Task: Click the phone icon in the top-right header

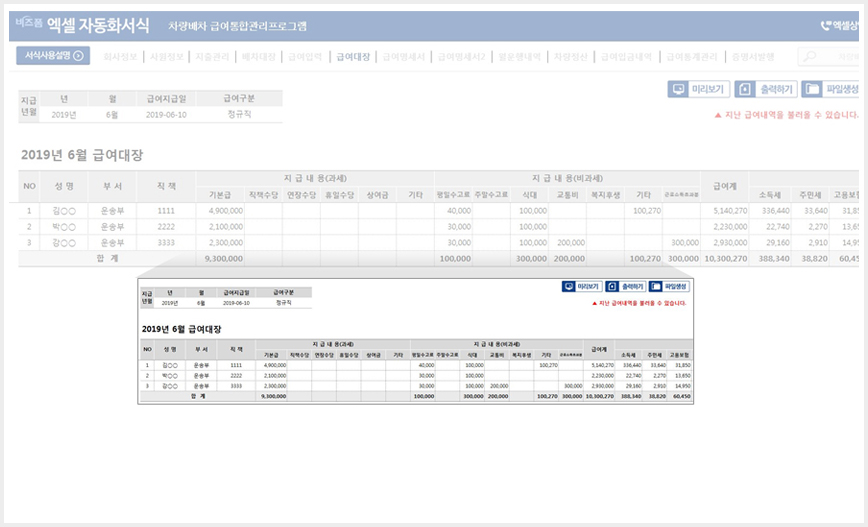Action: 826,25
